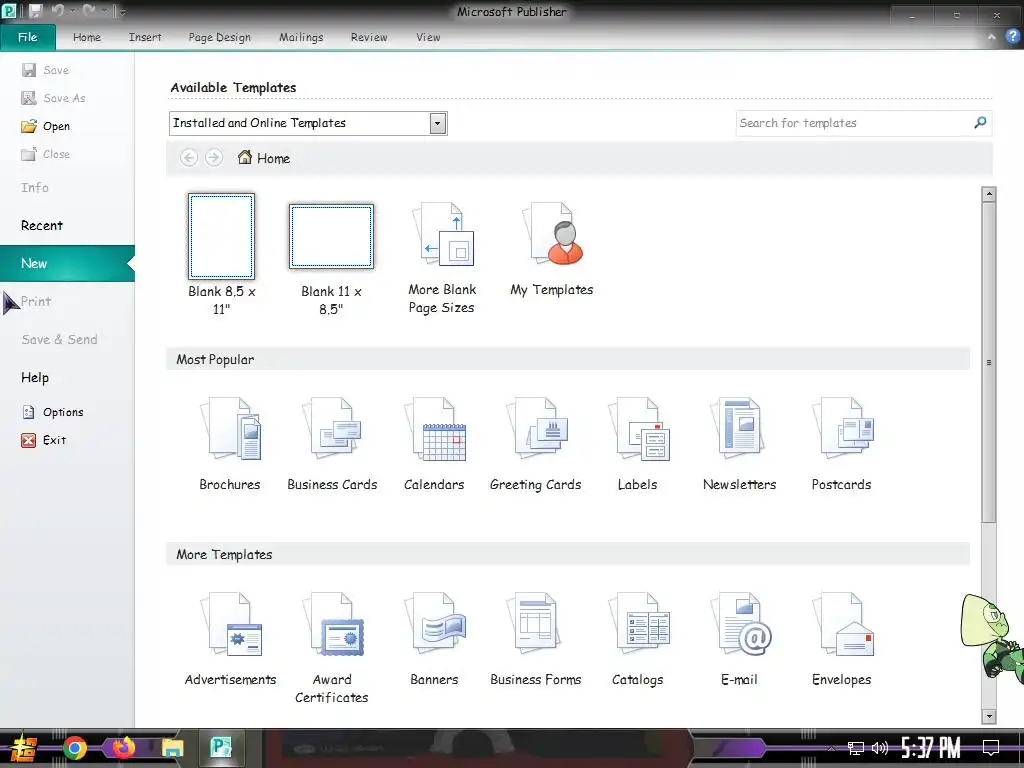Launch Google Chrome from the taskbar
Image resolution: width=1024 pixels, height=768 pixels.
pyautogui.click(x=75, y=748)
